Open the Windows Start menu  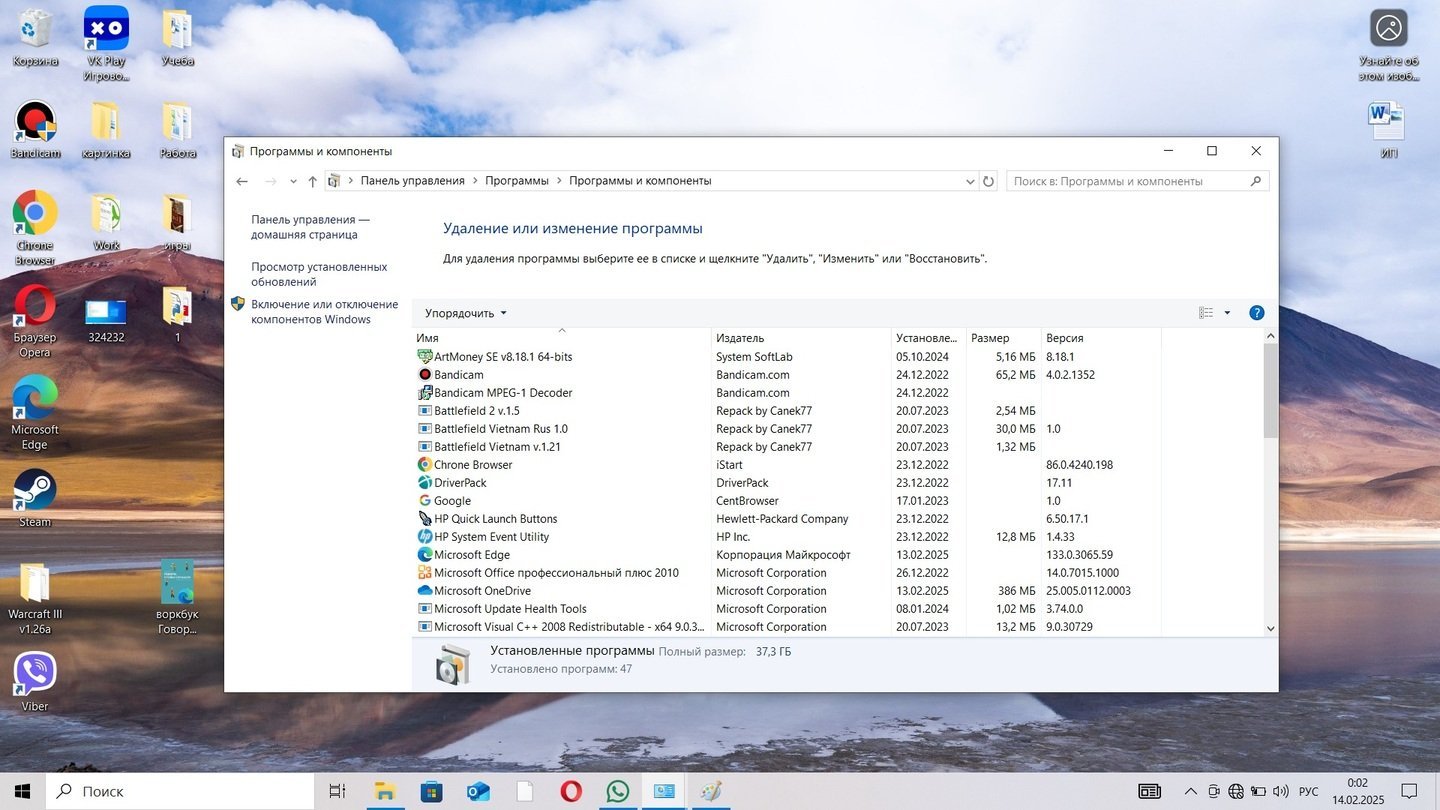(x=22, y=791)
